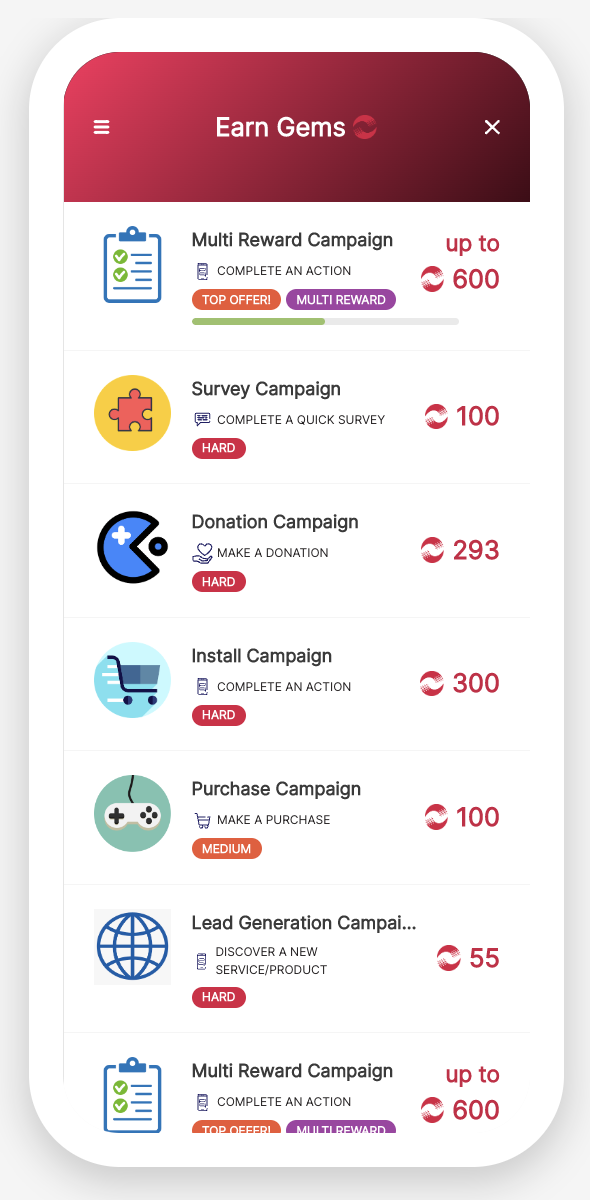Click the green progress bar under Multi Reward Campaign

(x=325, y=322)
